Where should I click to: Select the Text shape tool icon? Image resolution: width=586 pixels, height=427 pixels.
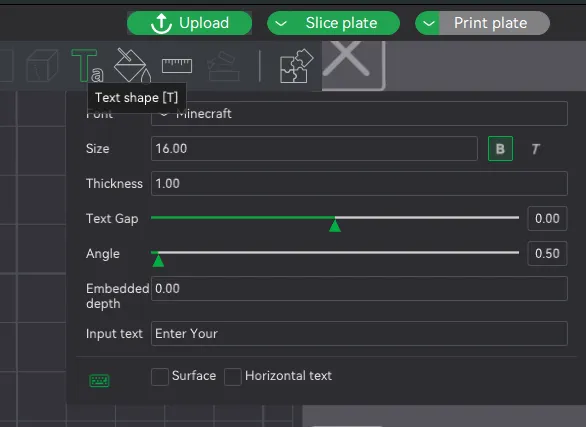(87, 66)
